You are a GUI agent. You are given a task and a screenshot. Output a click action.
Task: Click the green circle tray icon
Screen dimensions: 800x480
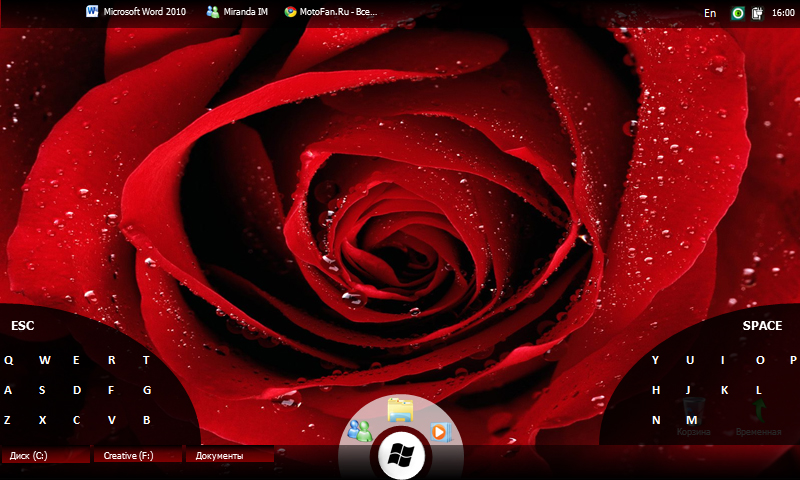point(737,13)
